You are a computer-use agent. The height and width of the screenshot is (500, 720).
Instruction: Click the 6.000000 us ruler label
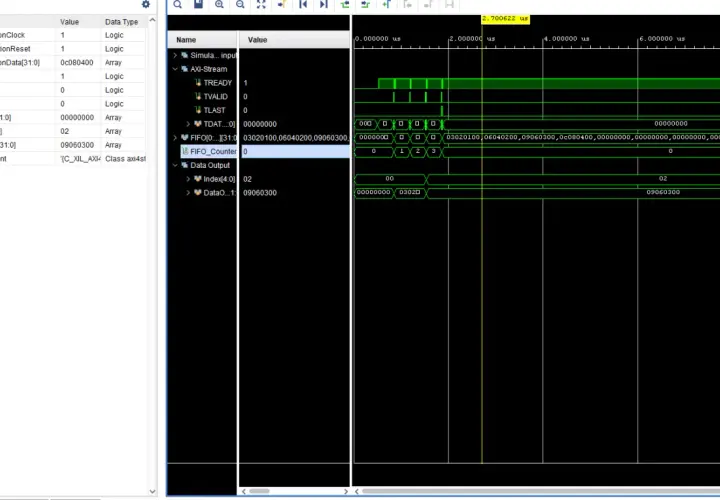pos(662,39)
